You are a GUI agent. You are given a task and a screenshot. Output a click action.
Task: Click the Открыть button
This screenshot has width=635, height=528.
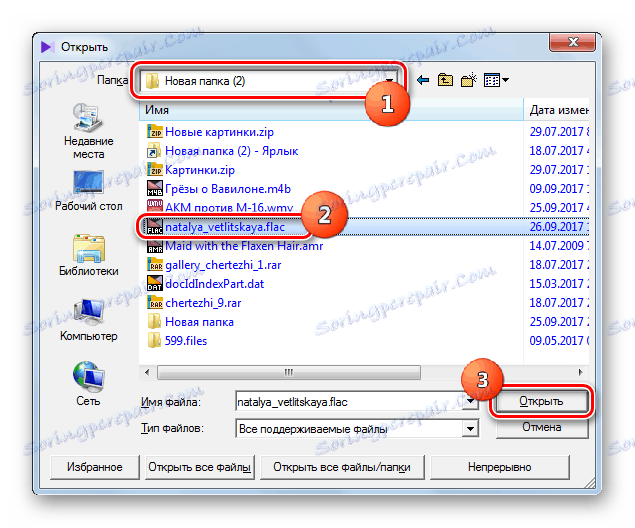coord(541,401)
